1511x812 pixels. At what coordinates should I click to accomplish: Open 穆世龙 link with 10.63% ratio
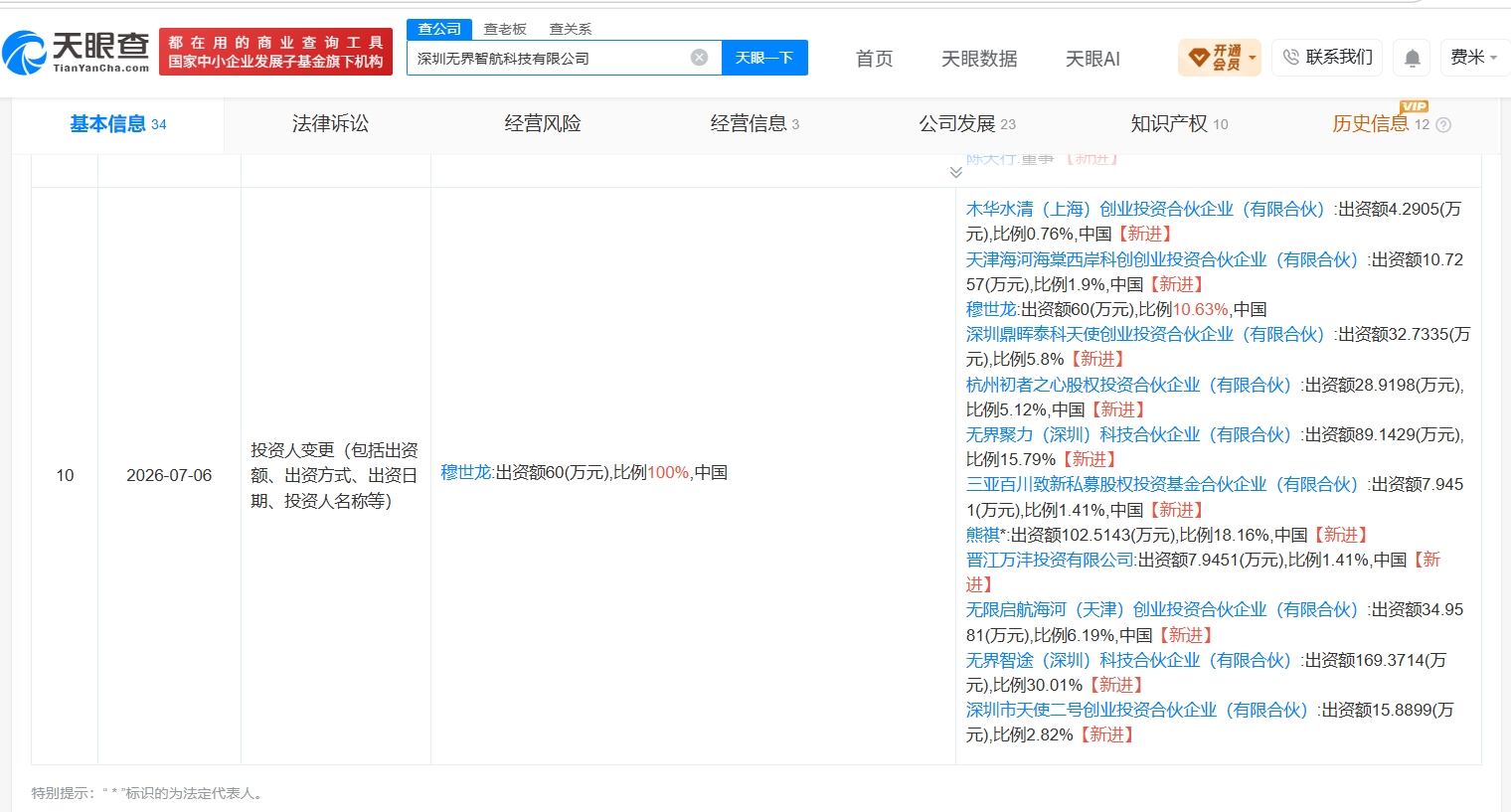(x=991, y=309)
